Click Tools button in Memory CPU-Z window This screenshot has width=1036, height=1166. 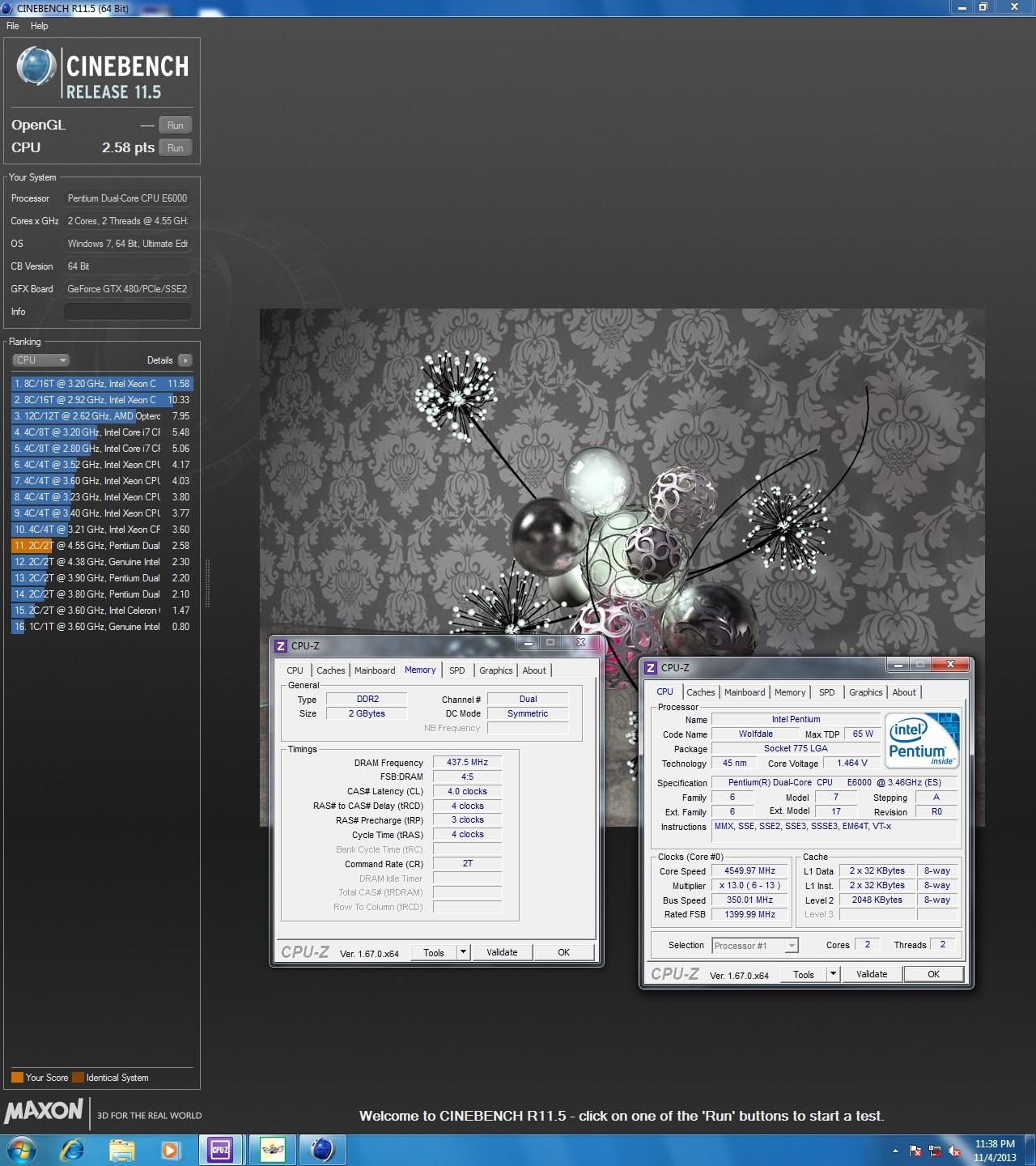tap(434, 952)
